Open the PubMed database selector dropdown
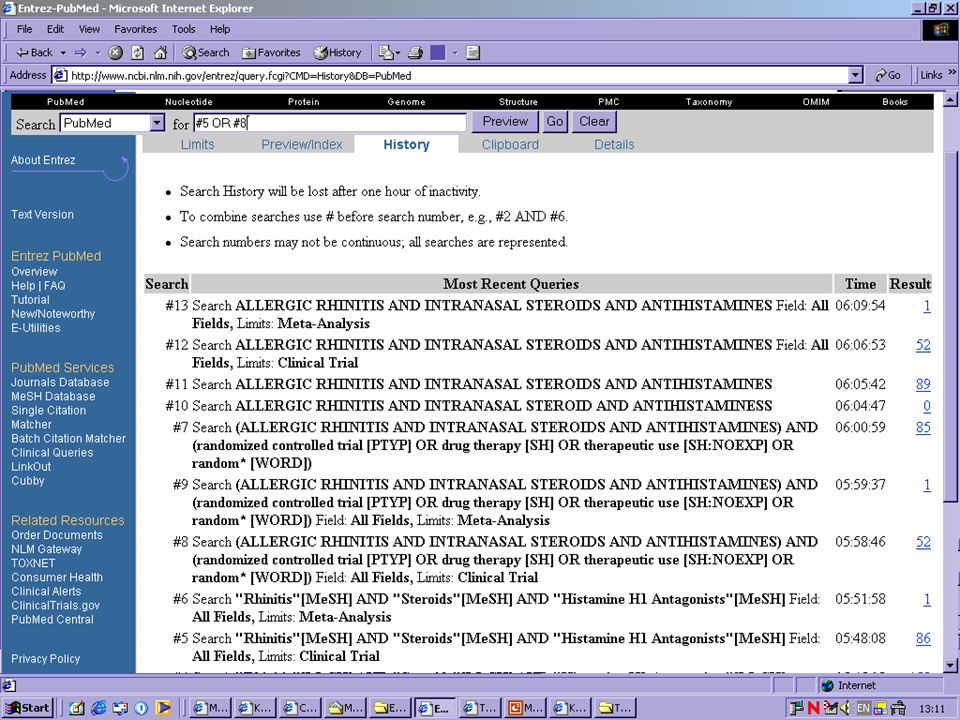The image size is (960, 720). (157, 123)
